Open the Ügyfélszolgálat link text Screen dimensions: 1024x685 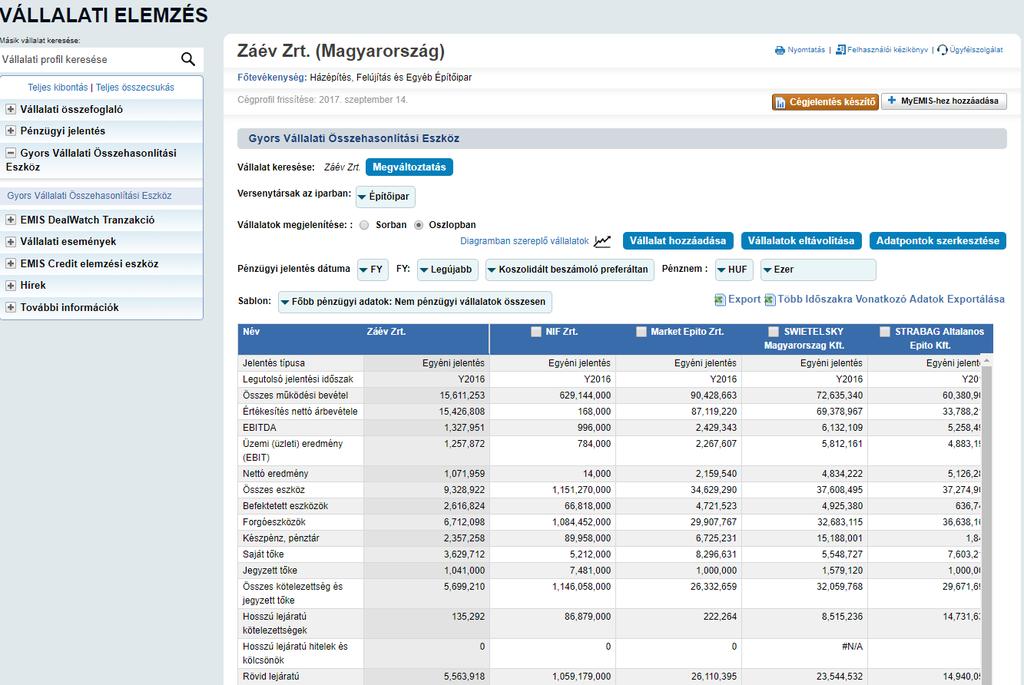pos(976,50)
